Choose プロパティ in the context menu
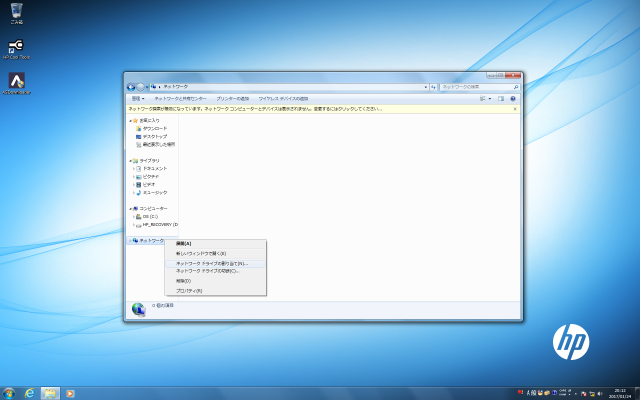640x400 pixels. pos(189,290)
